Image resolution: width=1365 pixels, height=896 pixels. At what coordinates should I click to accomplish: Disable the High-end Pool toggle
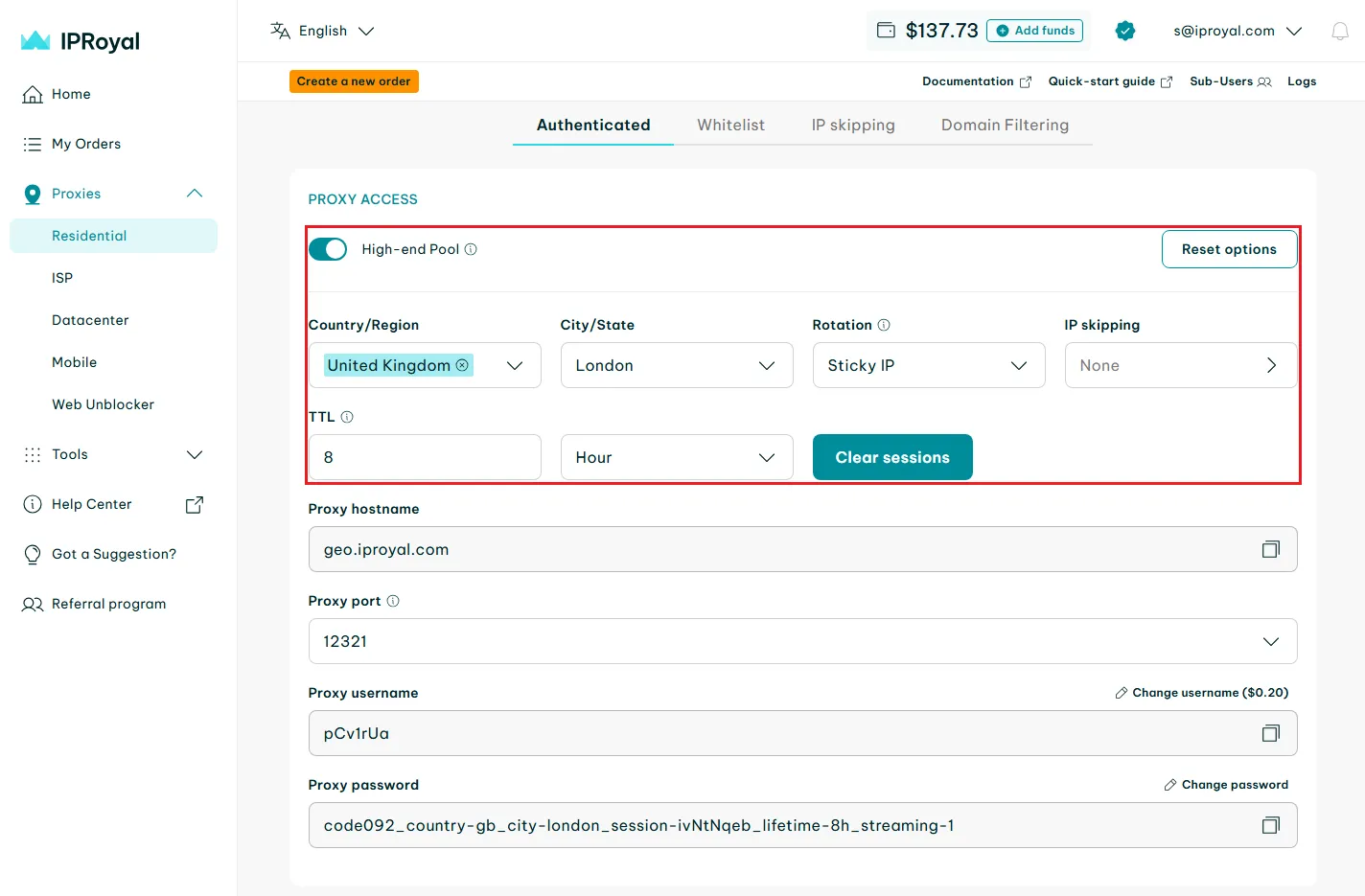[328, 249]
